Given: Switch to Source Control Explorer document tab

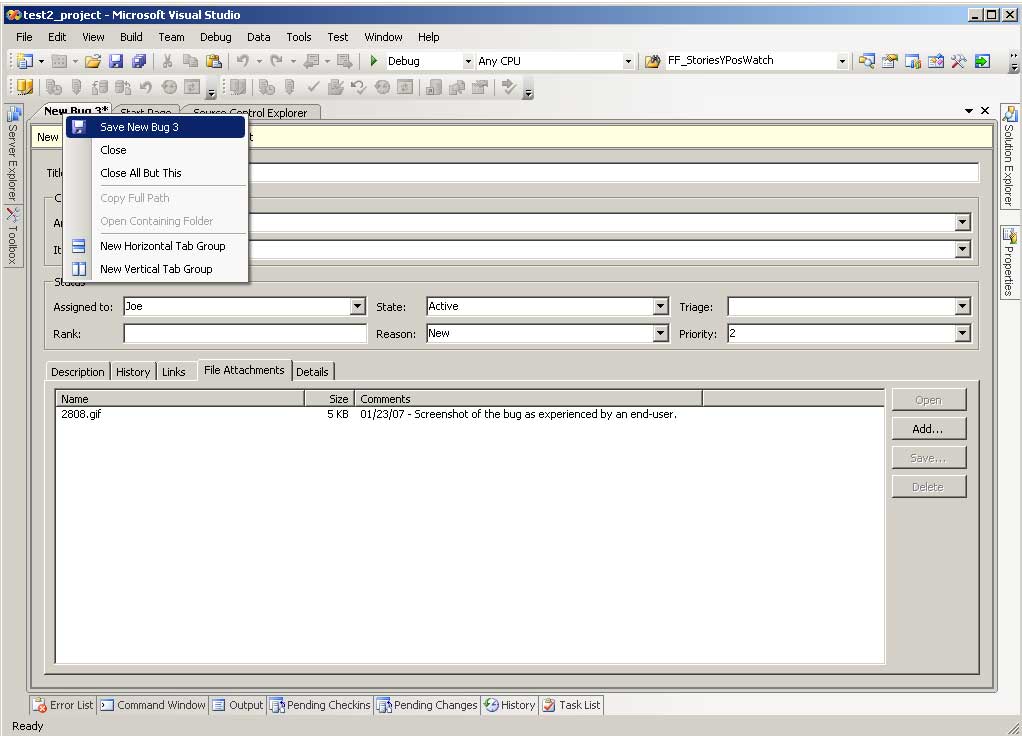Looking at the screenshot, I should 251,113.
